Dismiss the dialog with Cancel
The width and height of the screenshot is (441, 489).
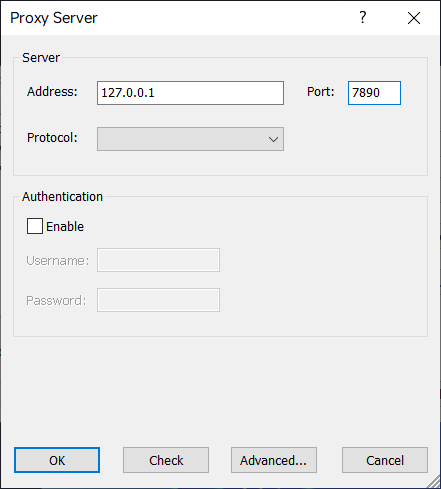(385, 460)
